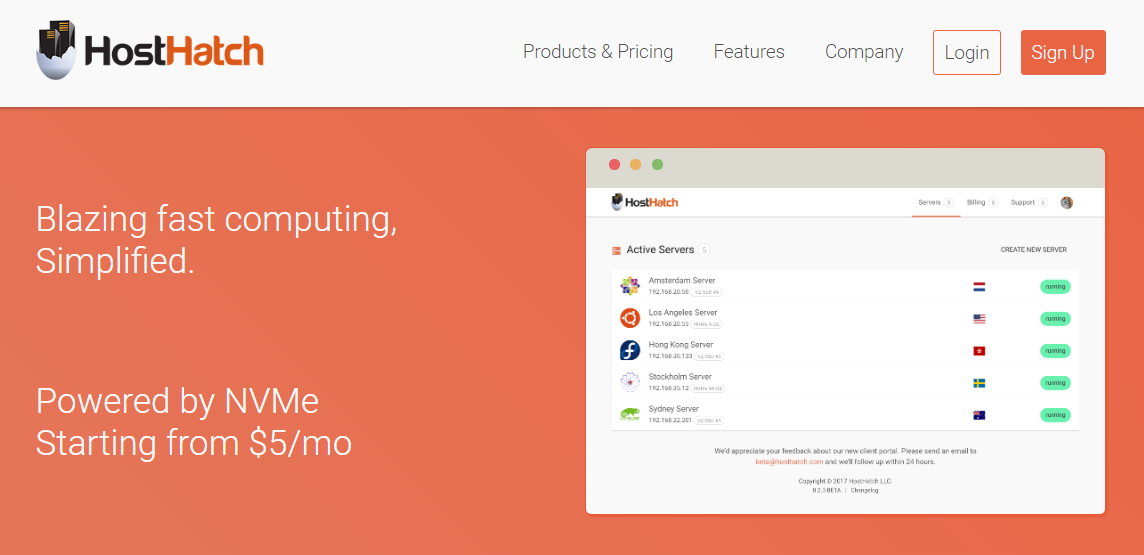Open the Products & Pricing menu
Viewport: 1144px width, 555px height.
(598, 52)
